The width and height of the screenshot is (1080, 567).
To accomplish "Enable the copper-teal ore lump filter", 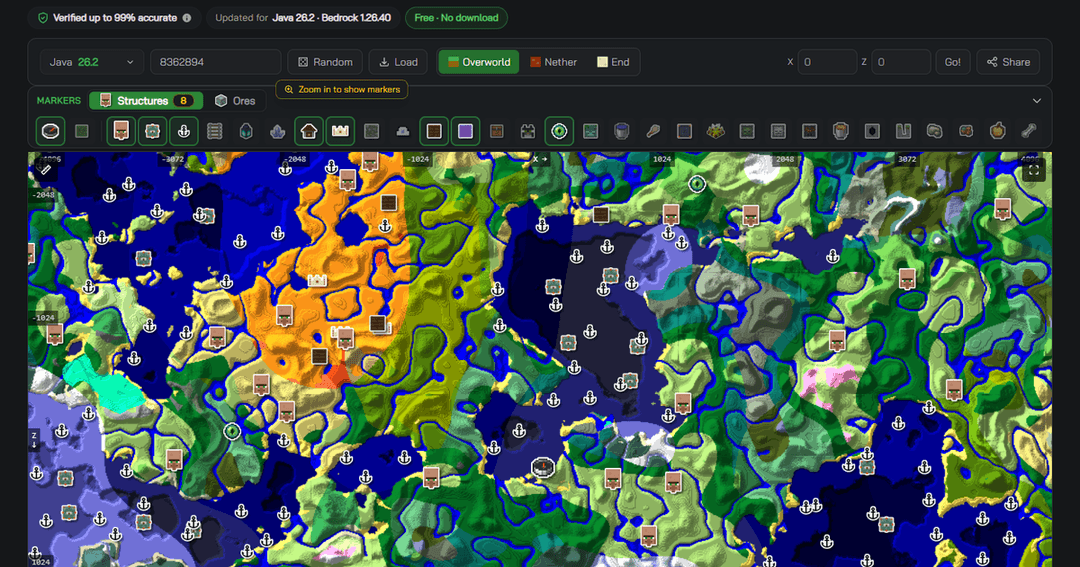I will 966,131.
